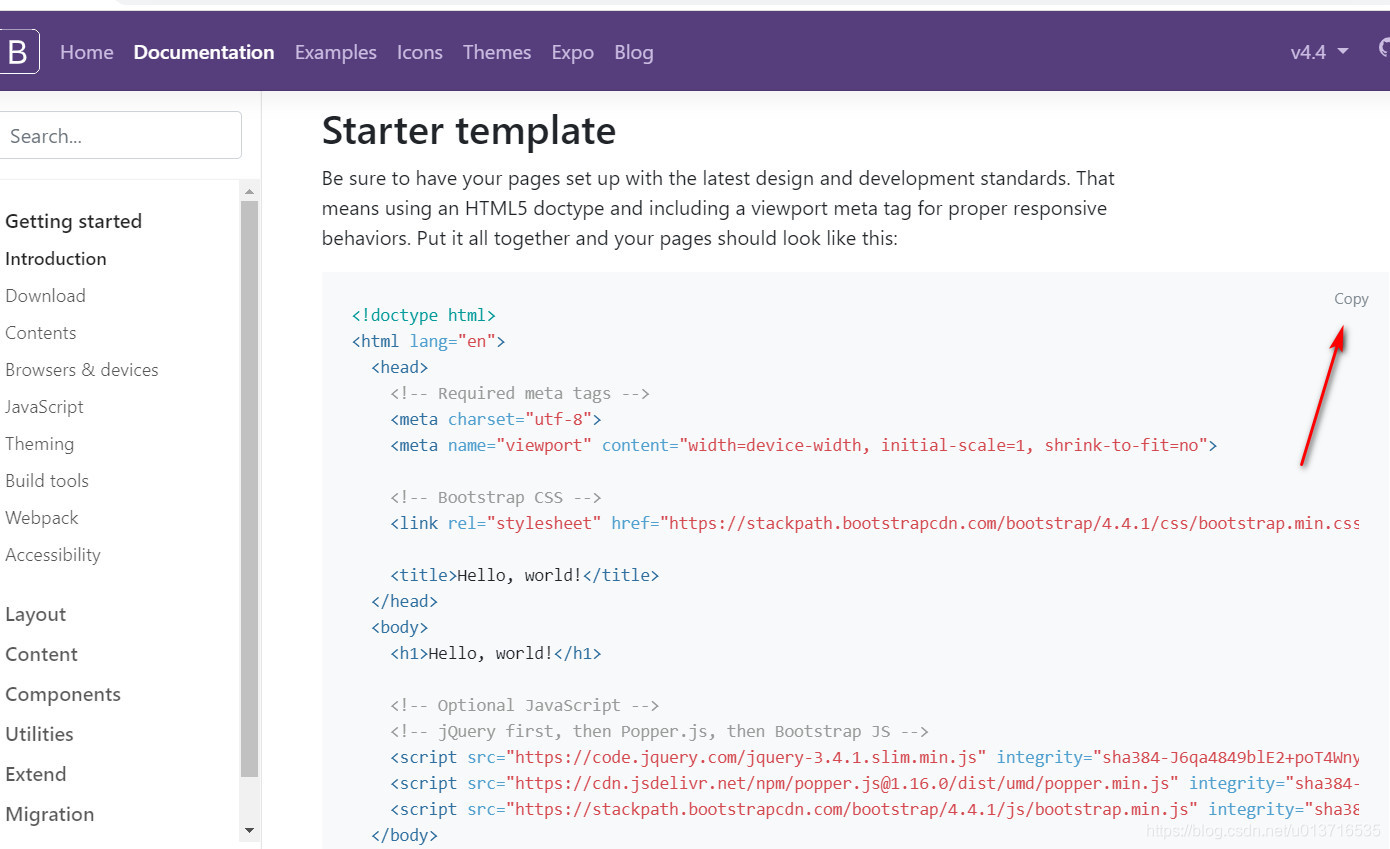Click the bootstrap.min.css link line
The image size is (1390, 849).
click(x=875, y=523)
